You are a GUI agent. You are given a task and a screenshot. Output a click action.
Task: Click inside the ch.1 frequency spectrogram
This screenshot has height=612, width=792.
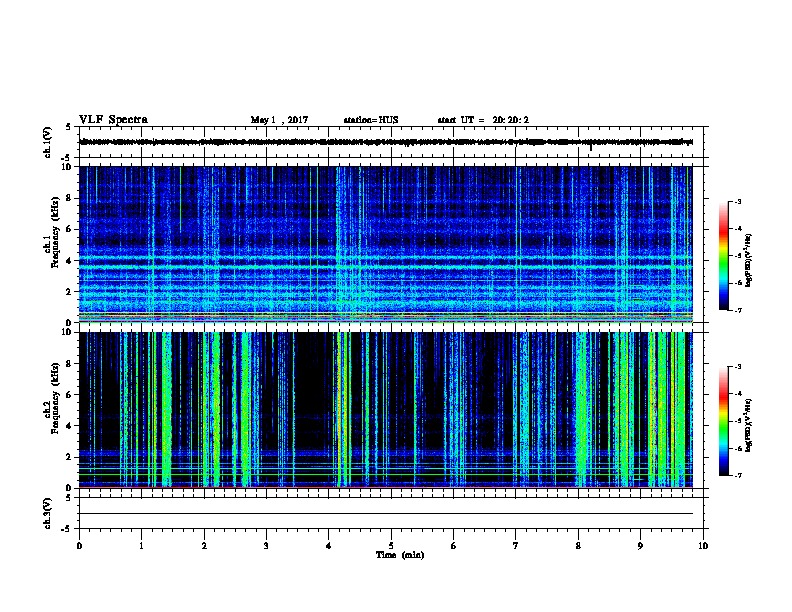pyautogui.click(x=386, y=244)
